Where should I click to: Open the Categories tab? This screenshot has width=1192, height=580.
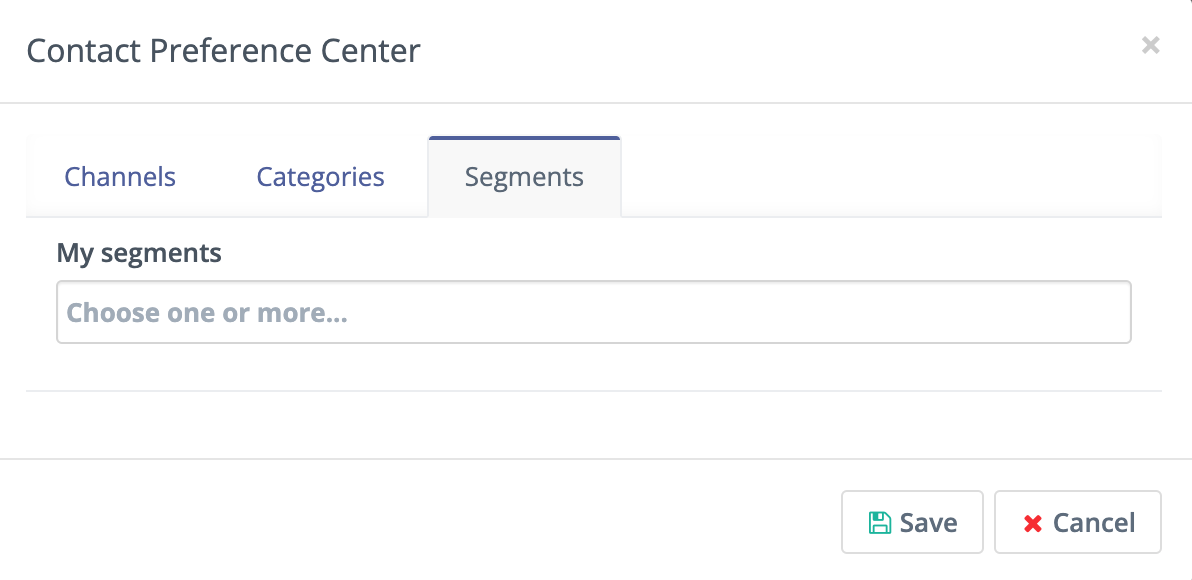320,177
